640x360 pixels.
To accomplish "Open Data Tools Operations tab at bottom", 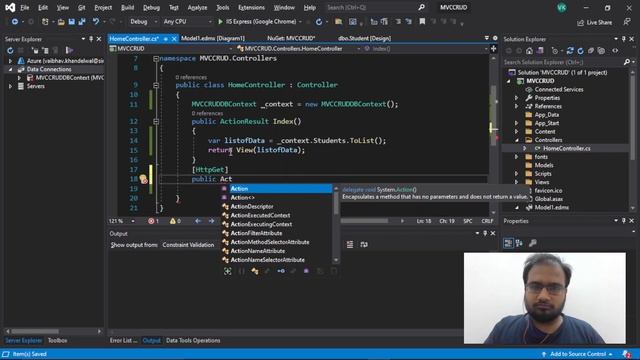I will pyautogui.click(x=193, y=340).
